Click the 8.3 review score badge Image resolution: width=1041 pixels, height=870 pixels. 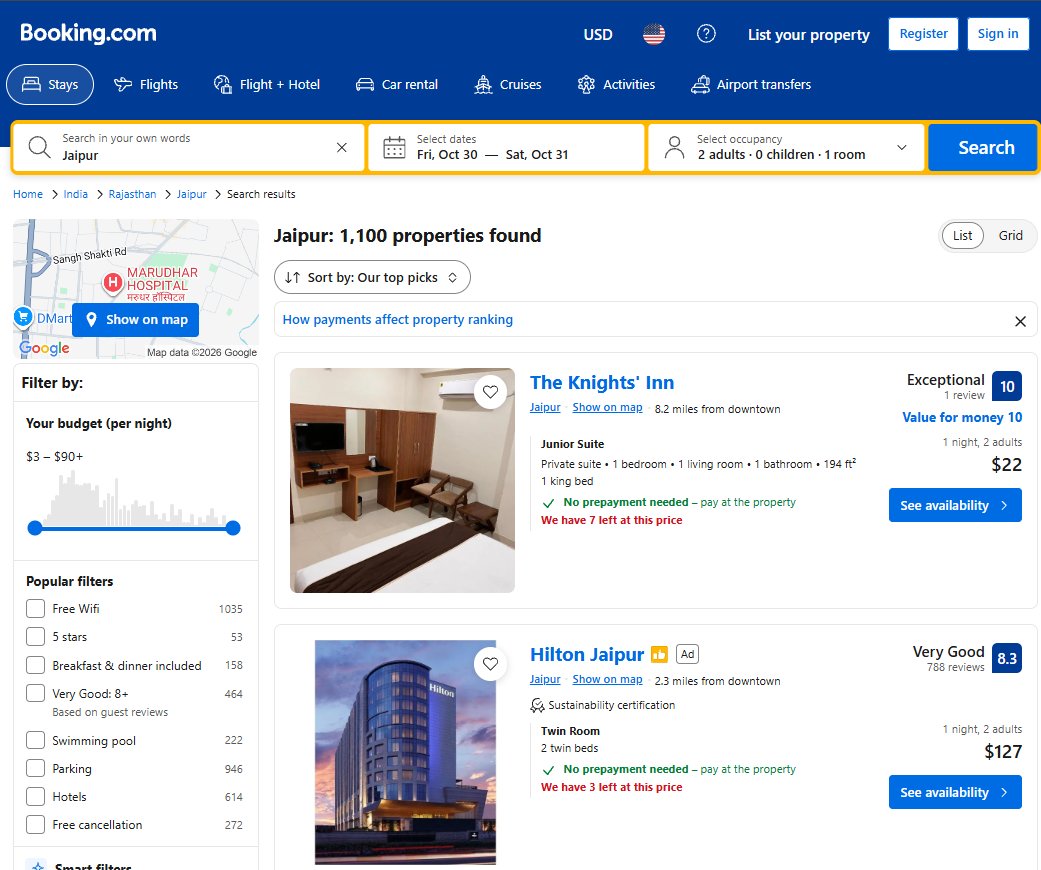1006,658
